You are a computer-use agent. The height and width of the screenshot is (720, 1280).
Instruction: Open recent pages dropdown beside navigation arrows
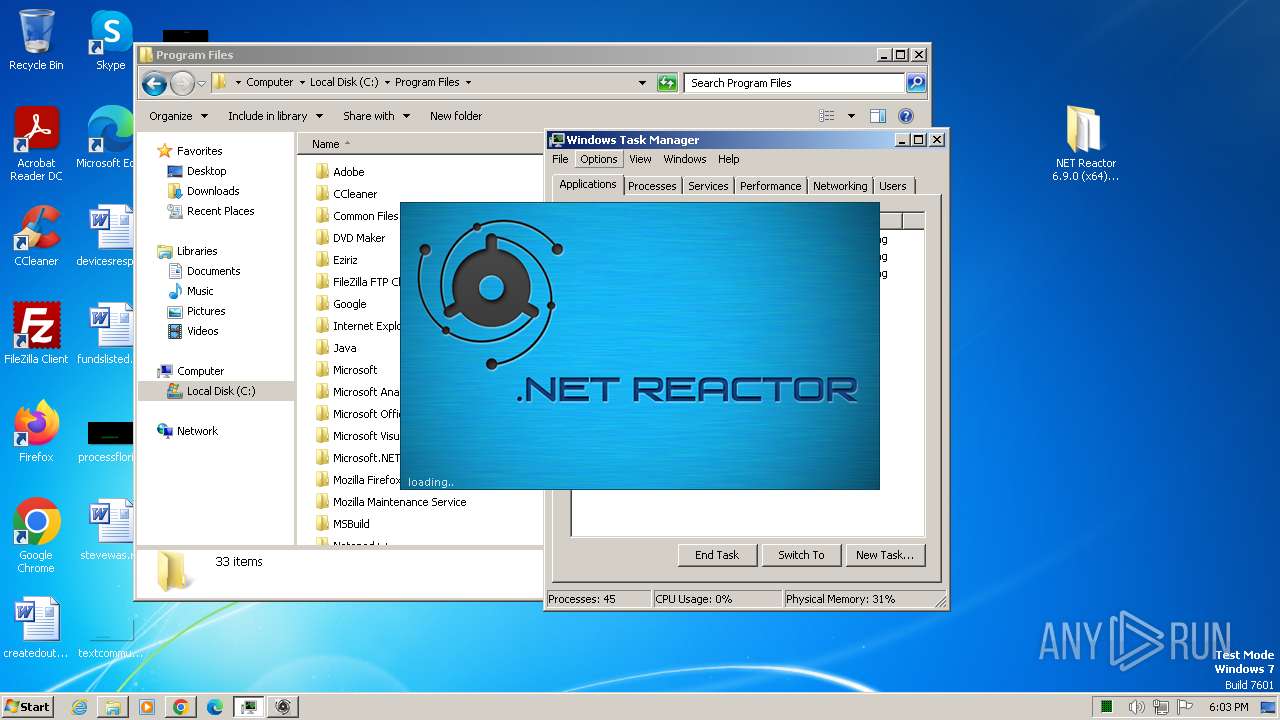pos(201,83)
